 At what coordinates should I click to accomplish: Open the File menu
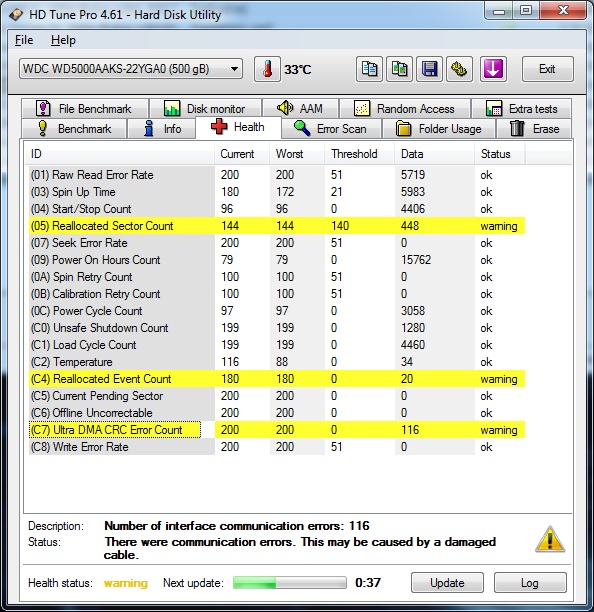(x=24, y=40)
